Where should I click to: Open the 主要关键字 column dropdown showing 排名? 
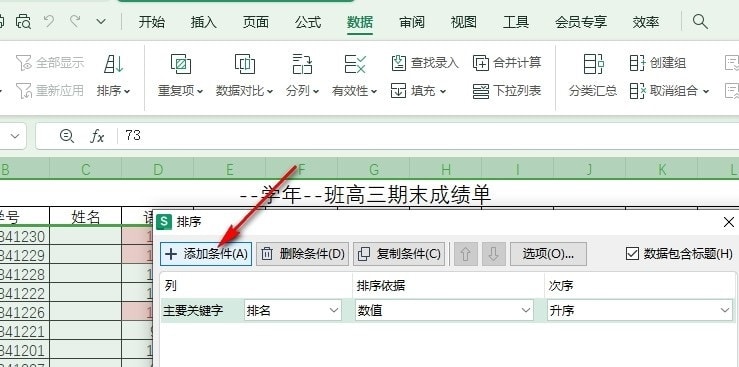pos(293,310)
